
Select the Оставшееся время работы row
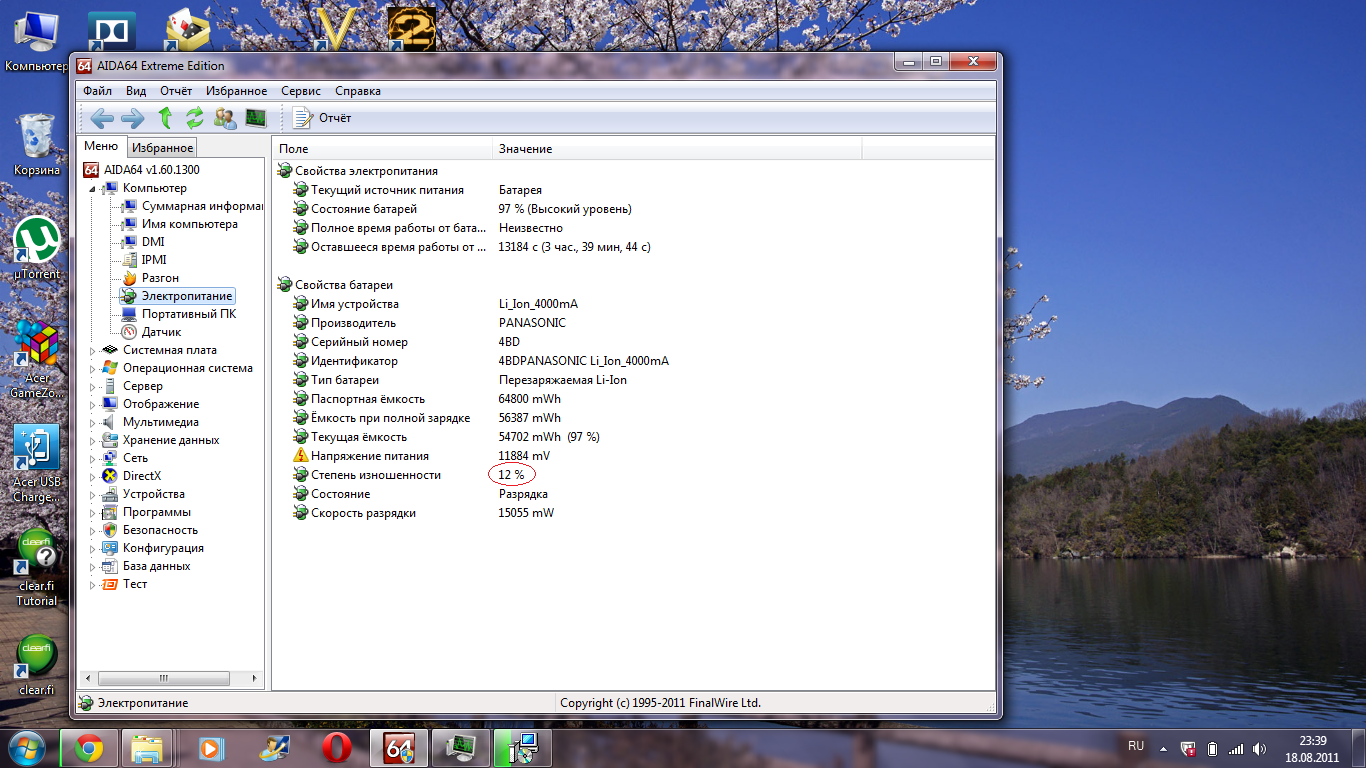[472, 247]
